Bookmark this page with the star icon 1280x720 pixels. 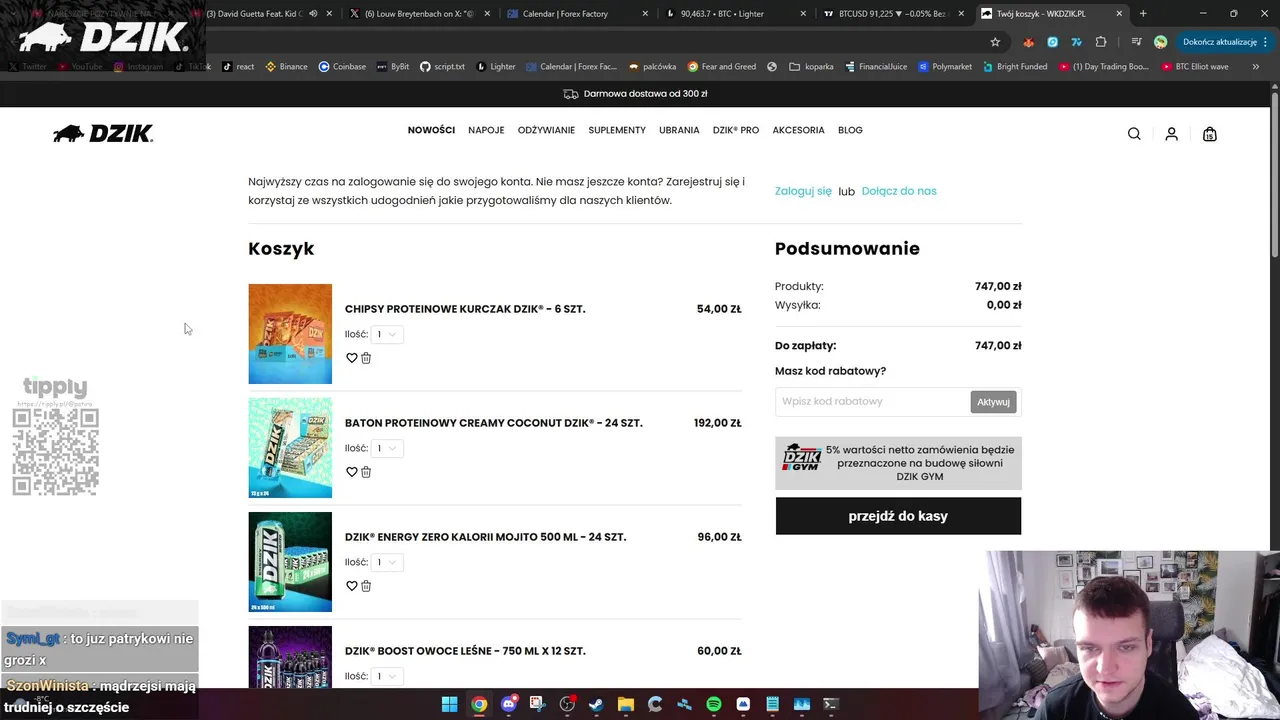coord(995,42)
